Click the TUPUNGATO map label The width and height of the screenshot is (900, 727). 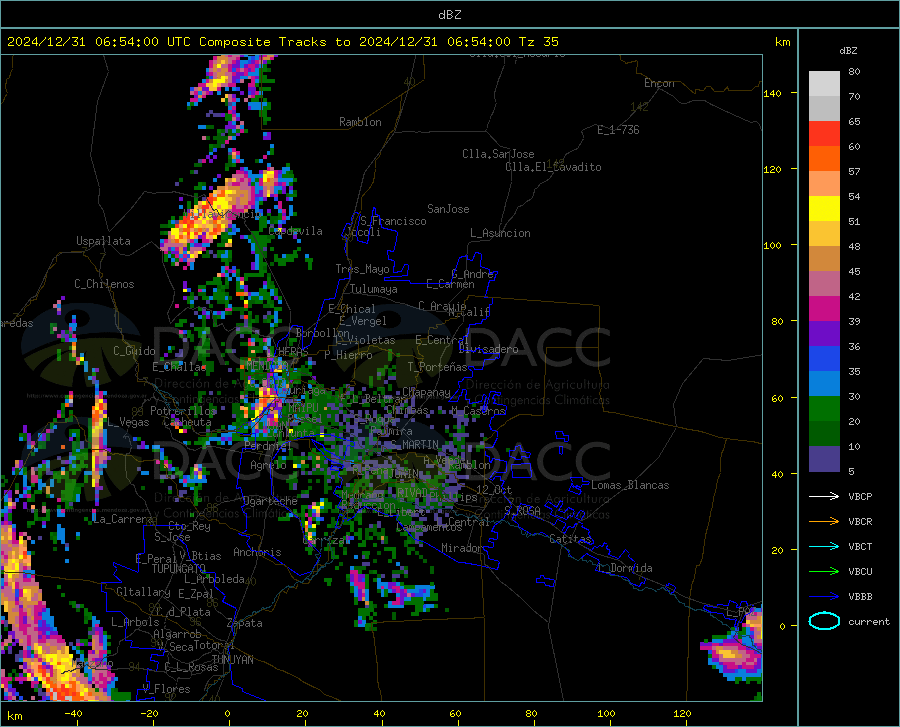click(x=179, y=569)
